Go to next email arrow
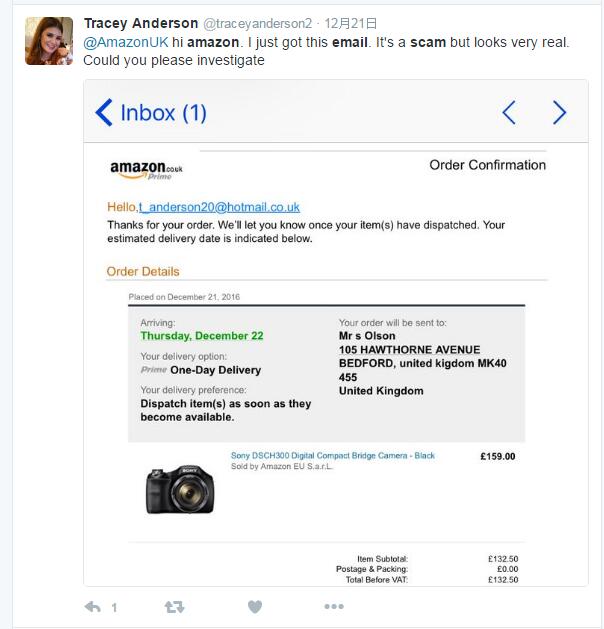 pyautogui.click(x=559, y=112)
